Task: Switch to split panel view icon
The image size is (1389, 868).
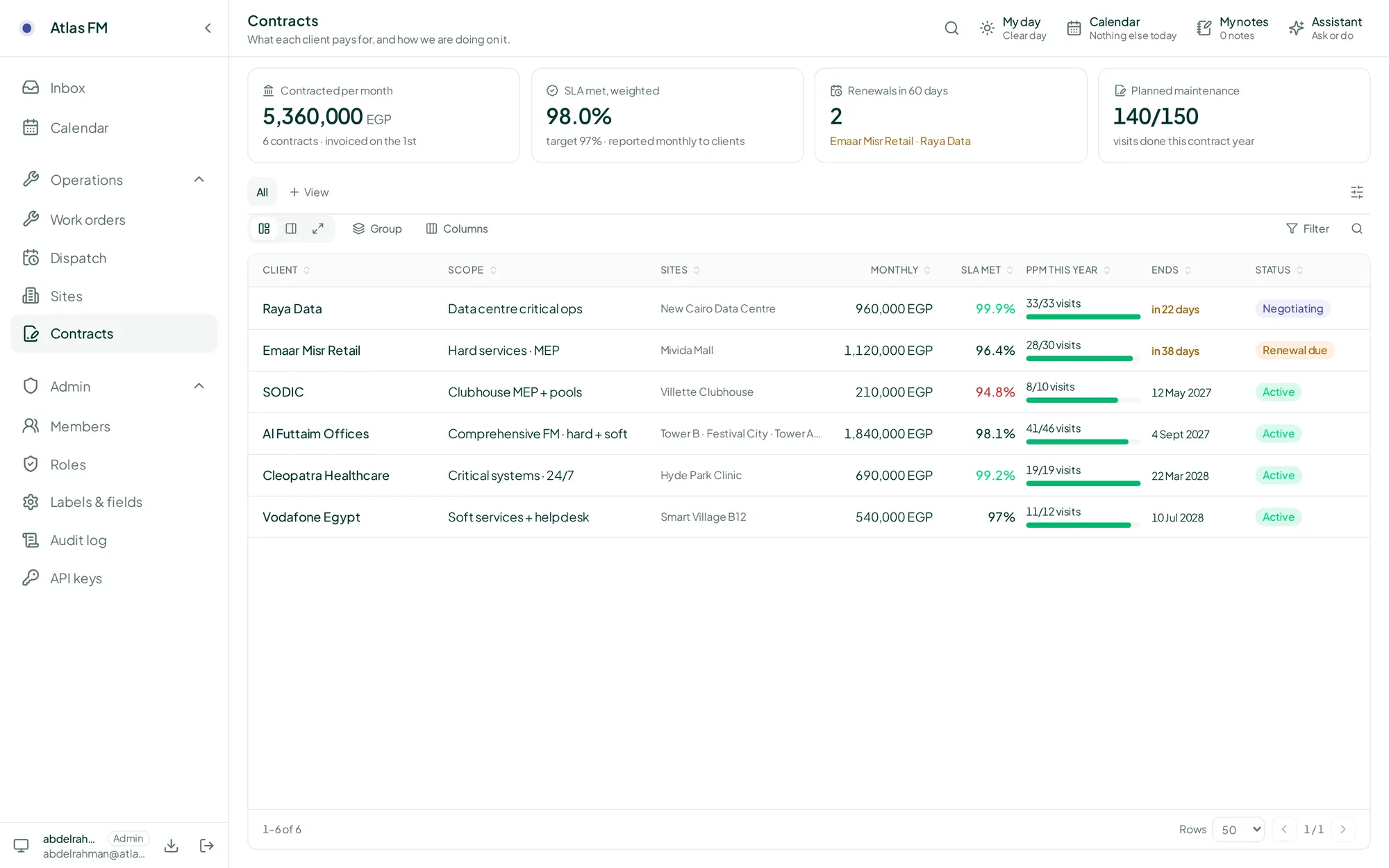Action: click(x=291, y=228)
